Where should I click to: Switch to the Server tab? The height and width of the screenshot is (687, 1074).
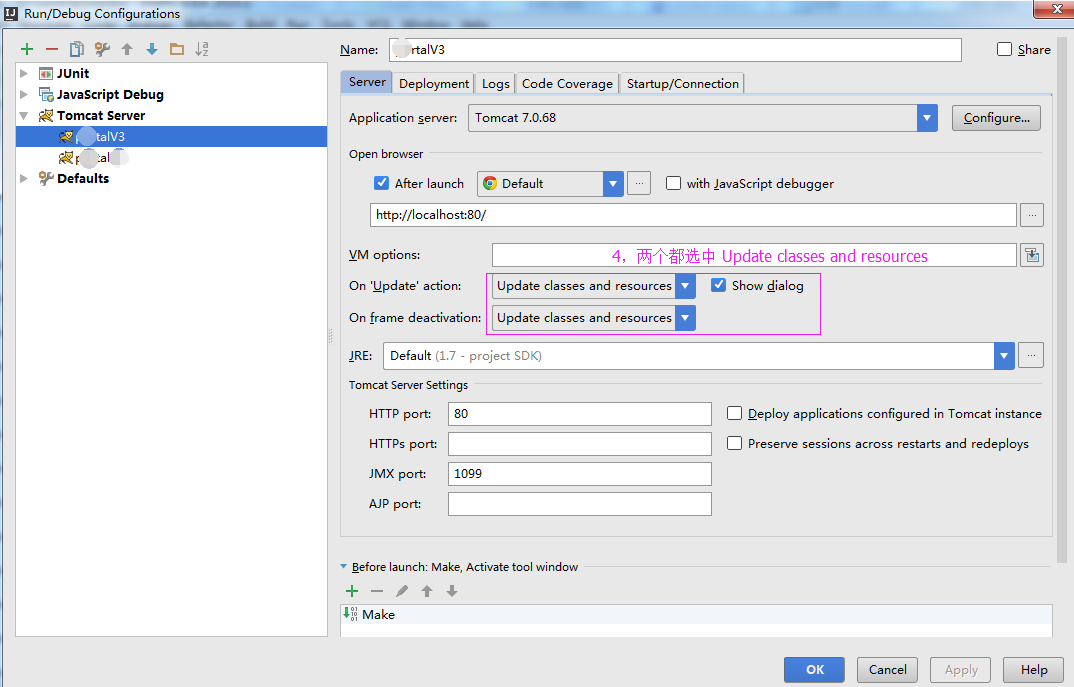click(367, 82)
